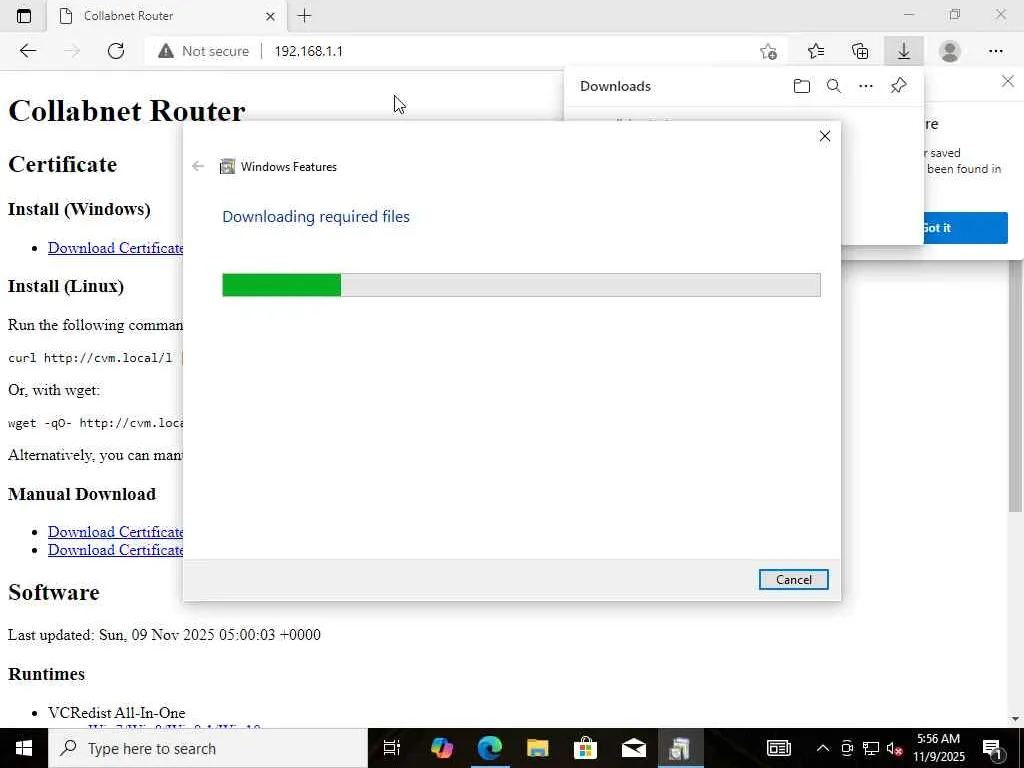The image size is (1024, 768).
Task: Open the Favorites list icon
Action: (x=816, y=51)
